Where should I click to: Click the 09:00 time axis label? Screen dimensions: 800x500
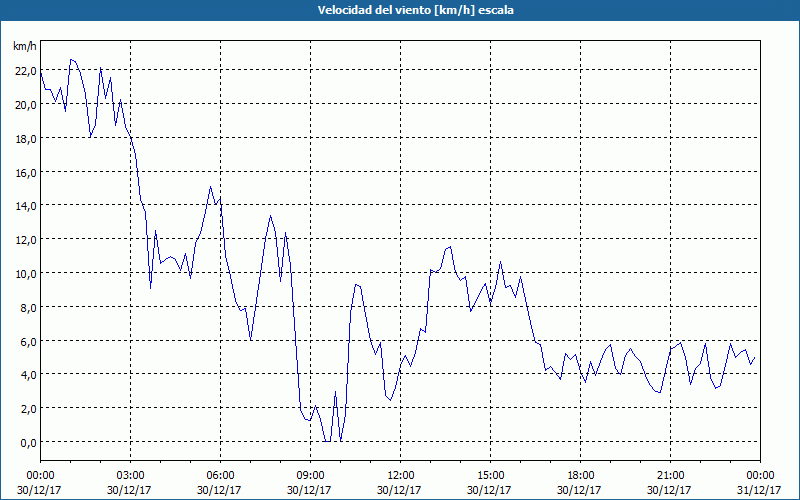(310, 476)
